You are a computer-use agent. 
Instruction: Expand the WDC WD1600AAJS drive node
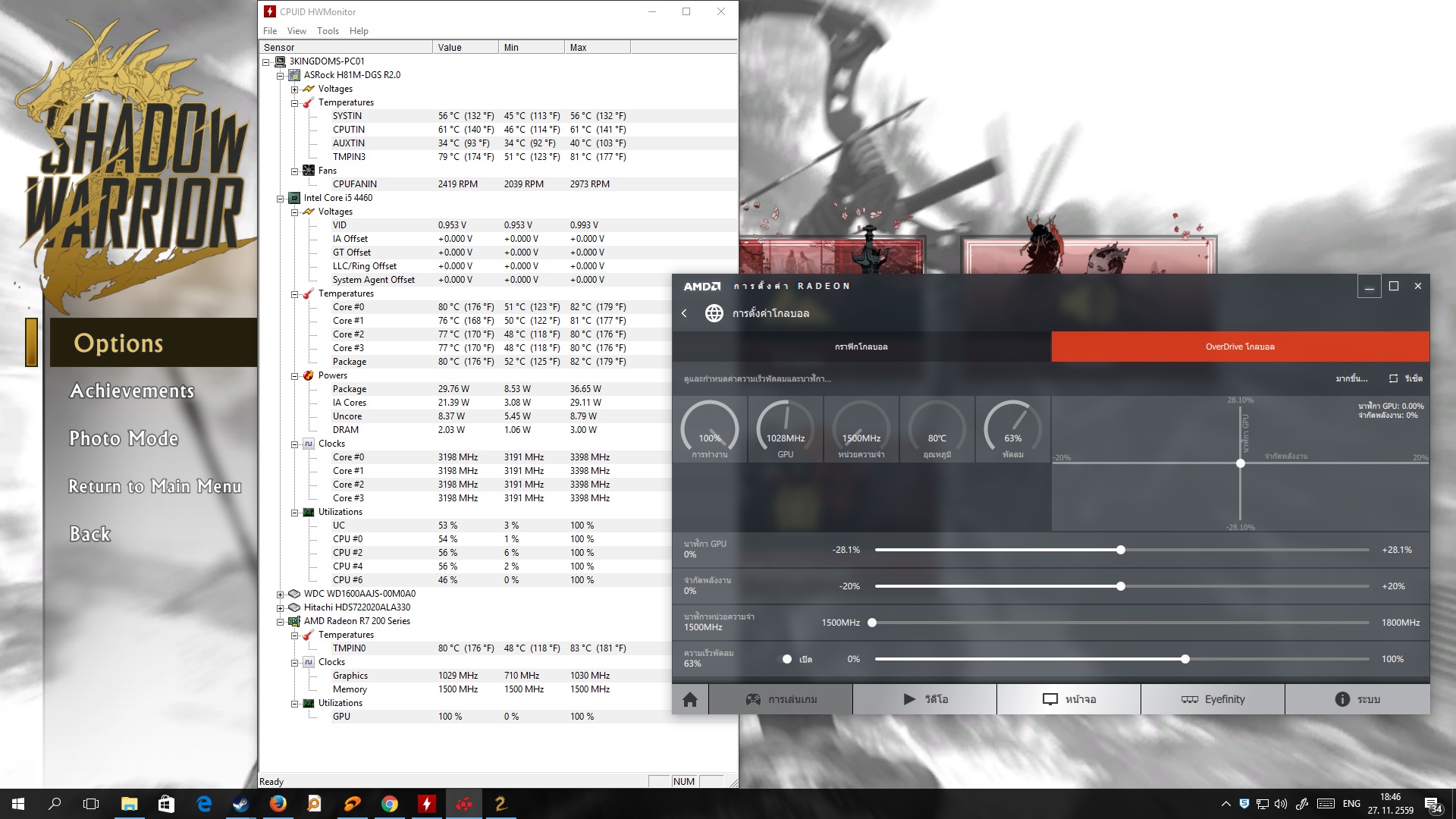pos(280,595)
